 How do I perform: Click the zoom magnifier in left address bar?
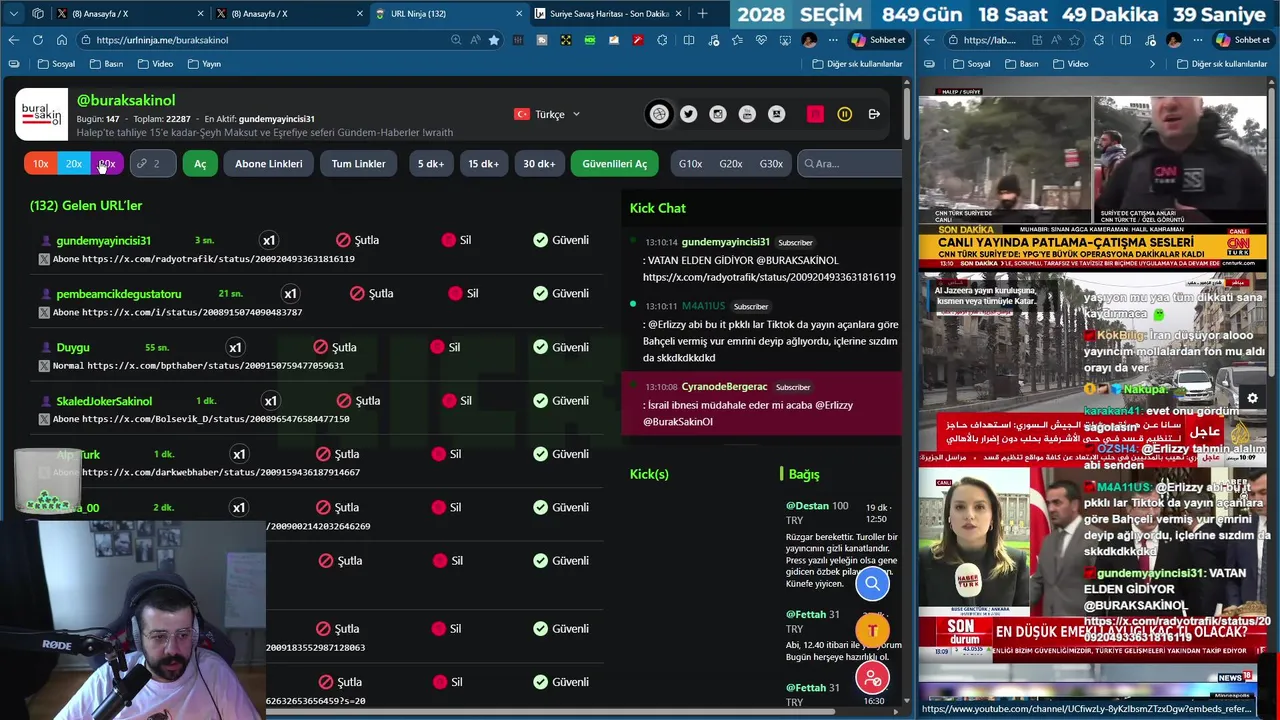point(456,40)
